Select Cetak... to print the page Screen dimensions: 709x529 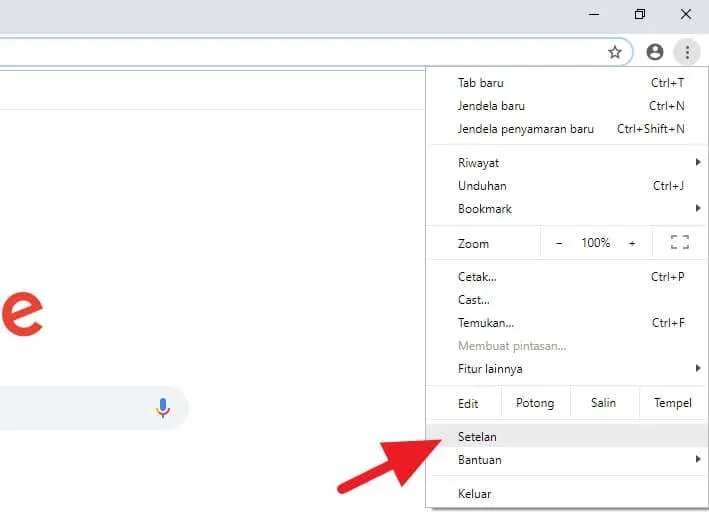pos(567,277)
